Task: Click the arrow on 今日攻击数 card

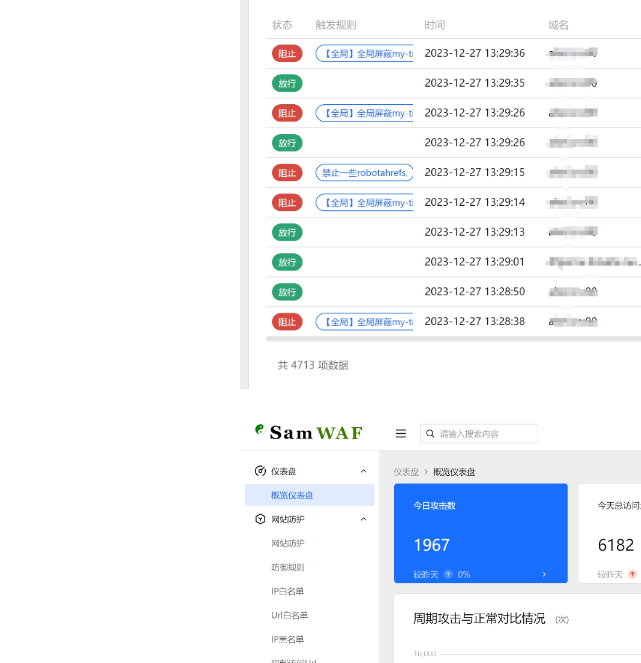Action: pos(544,574)
